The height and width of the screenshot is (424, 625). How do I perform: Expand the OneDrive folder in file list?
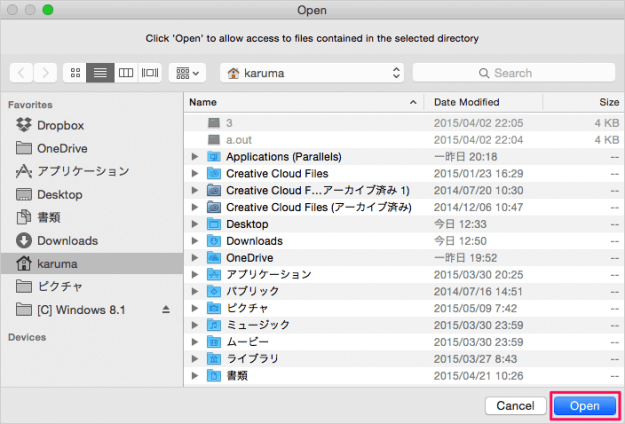pos(195,257)
